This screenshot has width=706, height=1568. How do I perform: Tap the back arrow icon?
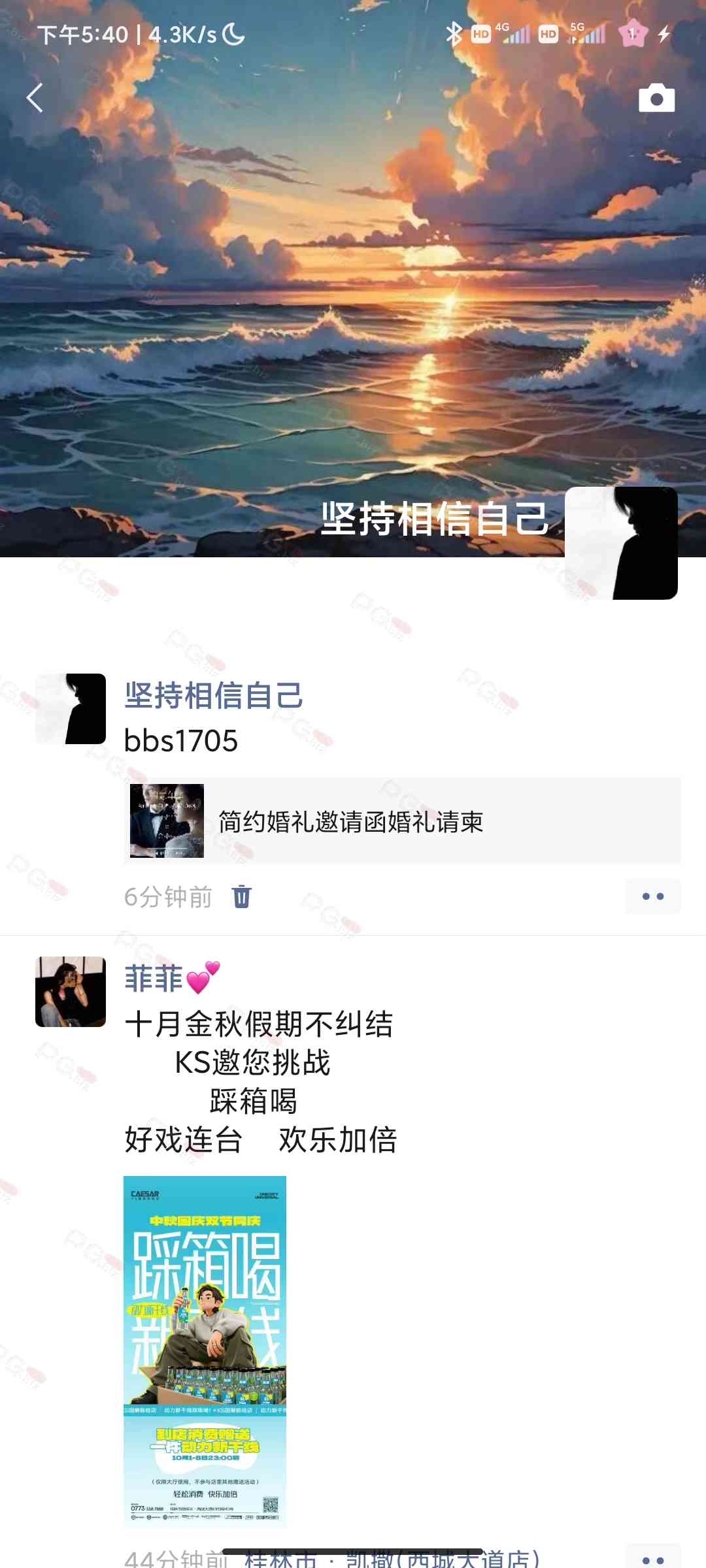pos(35,98)
